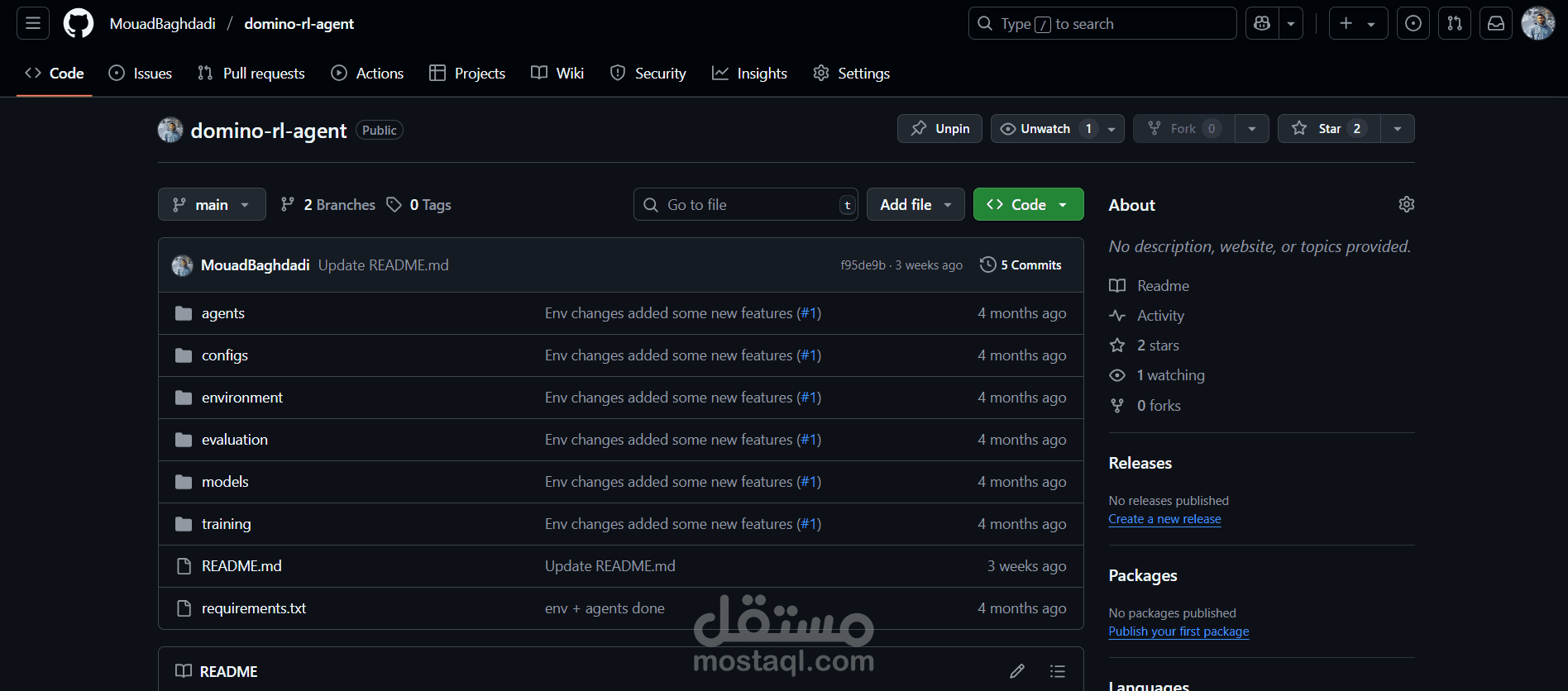
Task: Open notifications inbox icon
Action: pos(1496,23)
